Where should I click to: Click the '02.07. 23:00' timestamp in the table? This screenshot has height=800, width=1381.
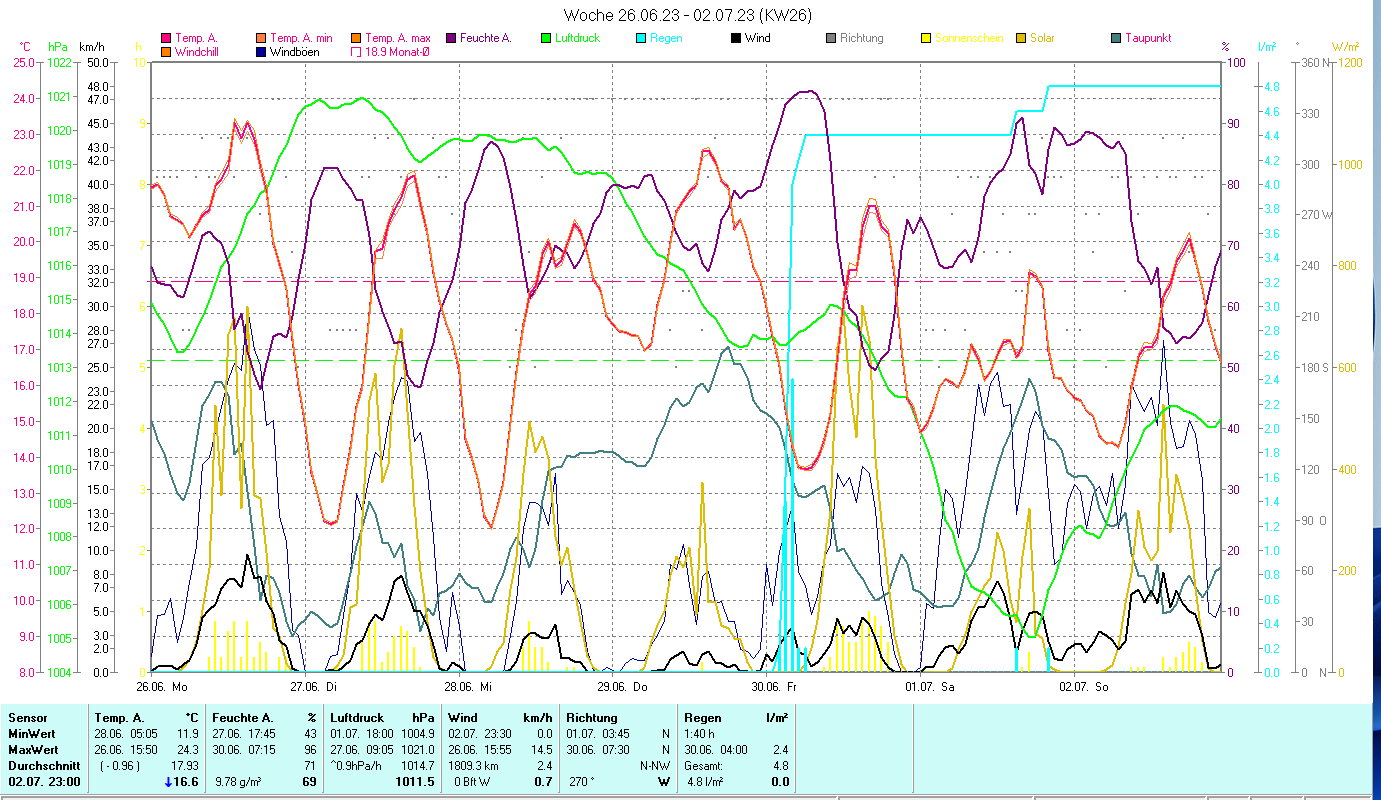(x=44, y=782)
